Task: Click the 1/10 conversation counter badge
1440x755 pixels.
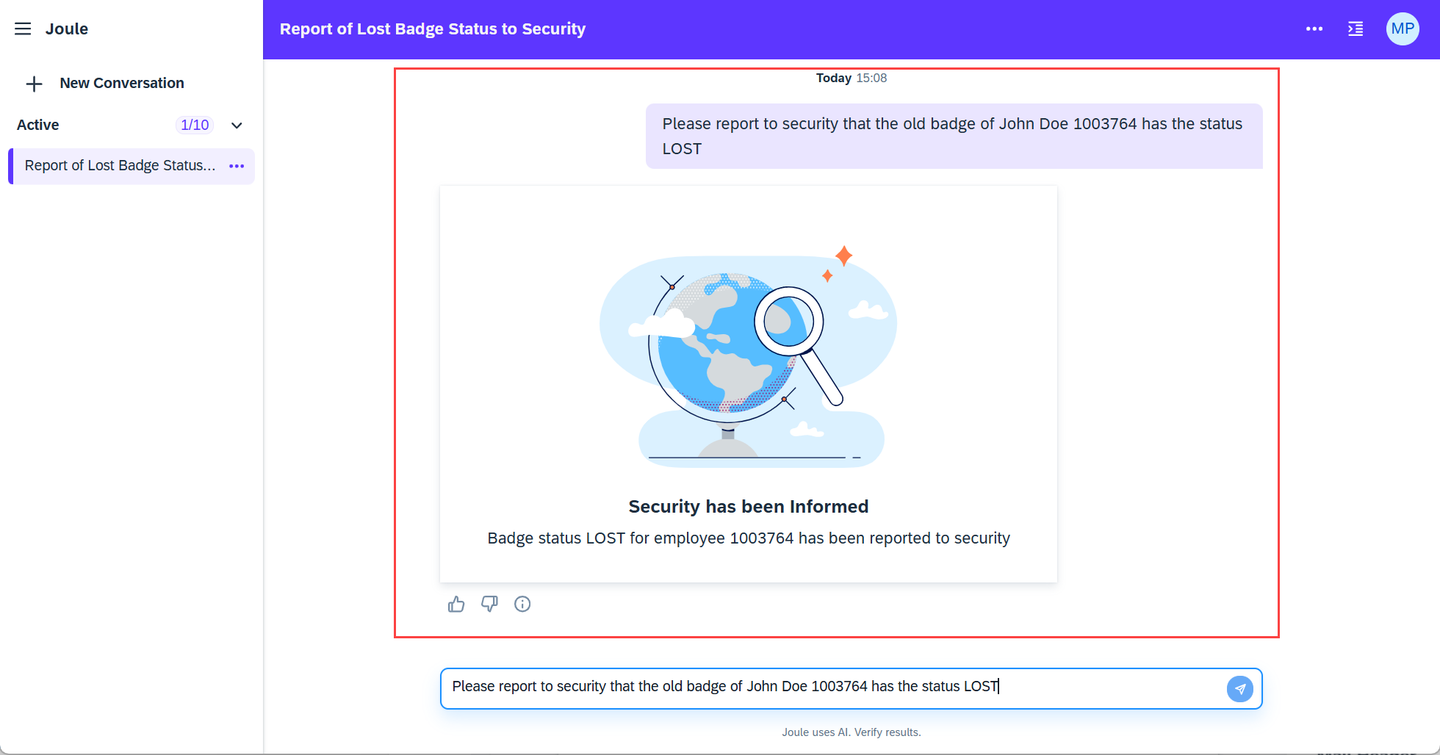Action: (194, 125)
